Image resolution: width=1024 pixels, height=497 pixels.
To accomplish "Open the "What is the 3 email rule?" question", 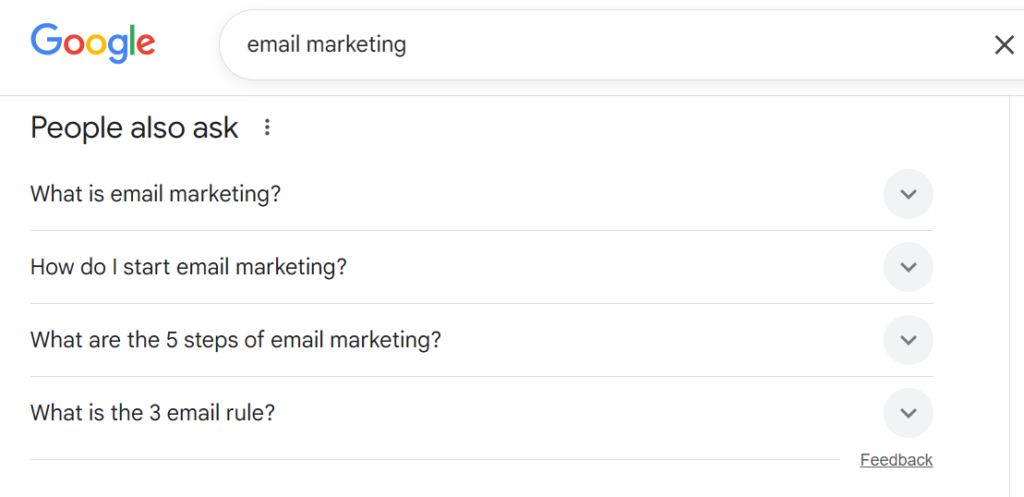I will coord(152,413).
